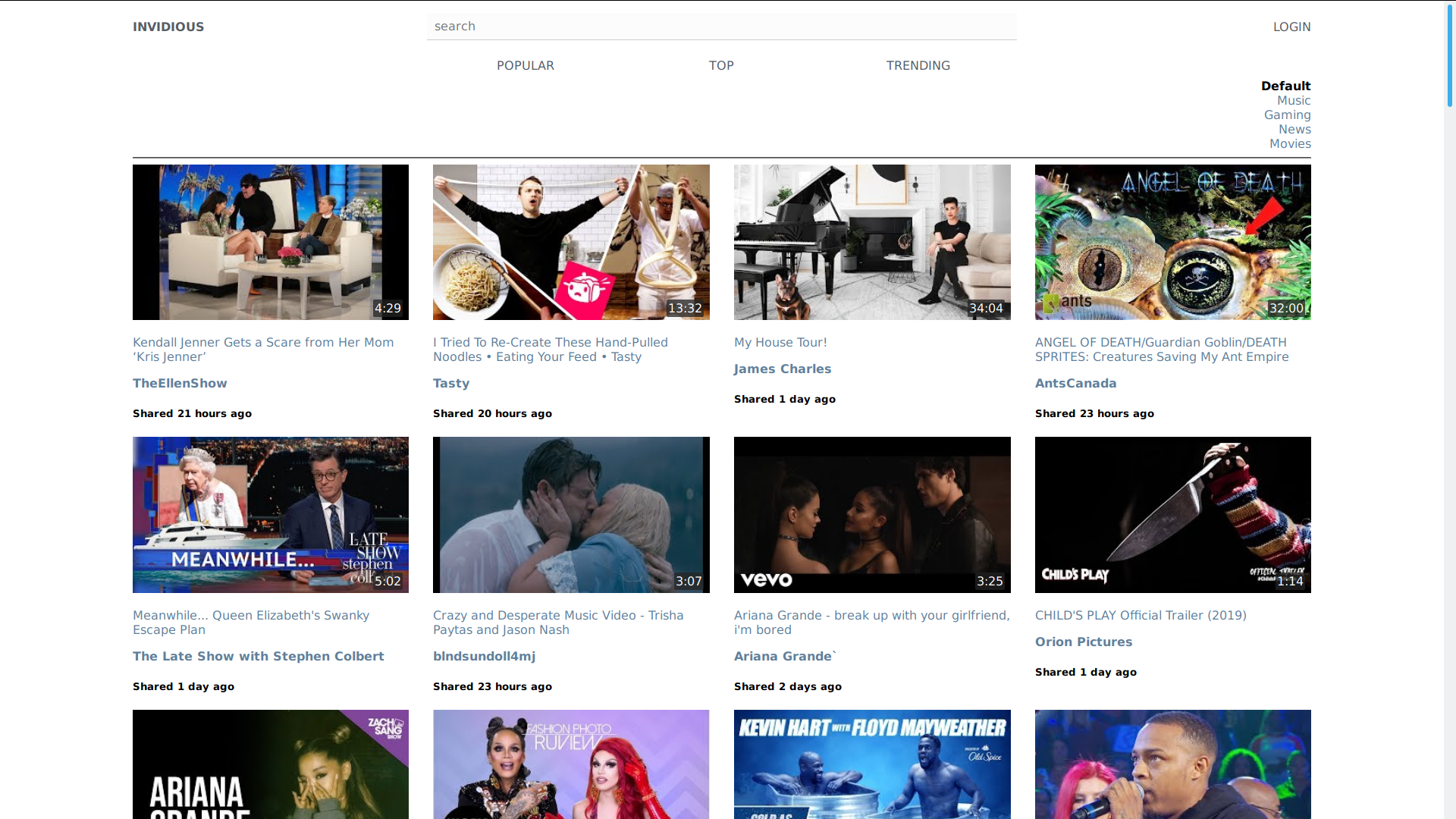Viewport: 1456px width, 819px height.
Task: Open the thumbnail with man holding microphone
Action: click(1172, 764)
